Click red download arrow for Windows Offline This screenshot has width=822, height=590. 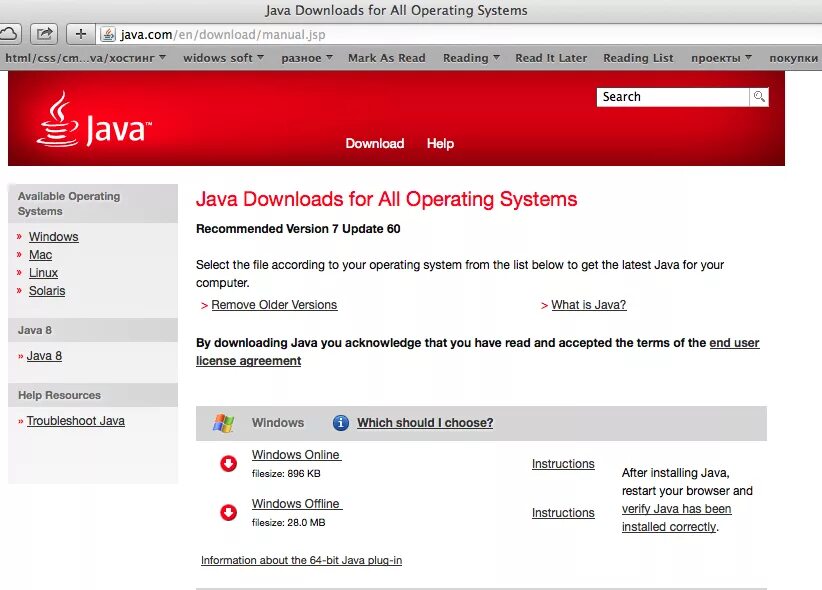[x=229, y=512]
